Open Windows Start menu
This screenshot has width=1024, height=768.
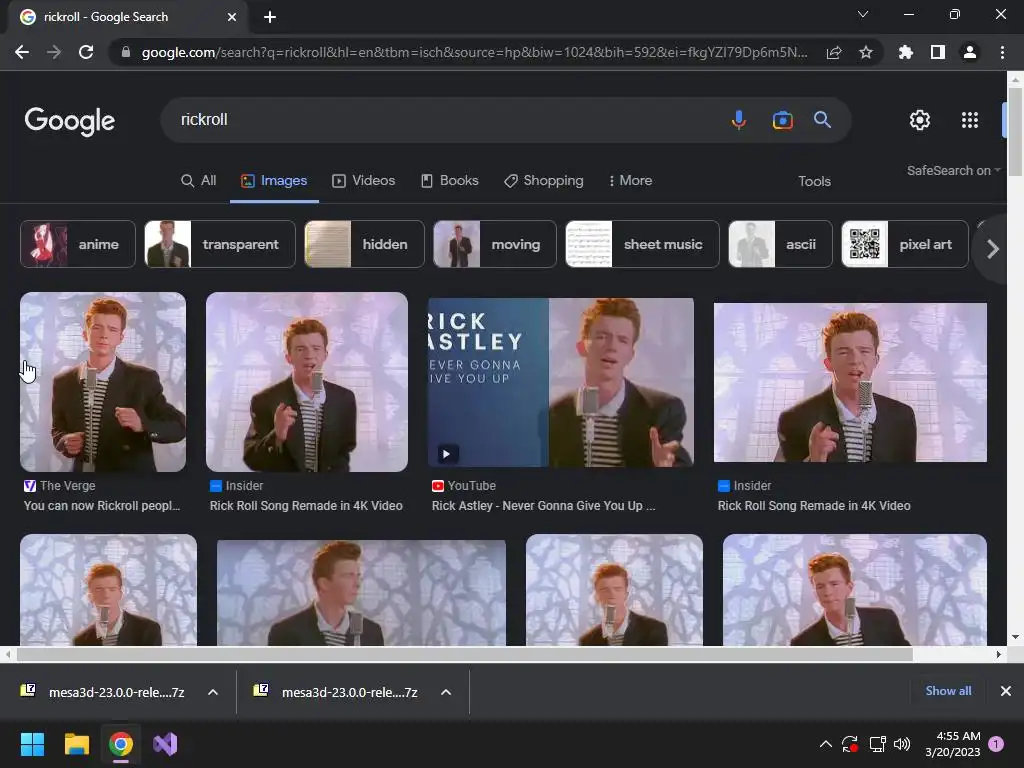(x=32, y=744)
